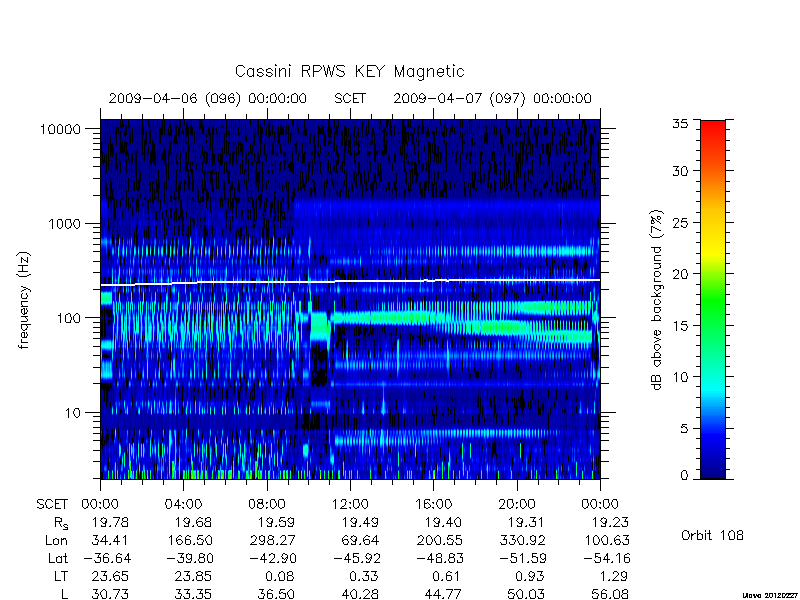Click the SCET row label below the plot

pos(52,505)
